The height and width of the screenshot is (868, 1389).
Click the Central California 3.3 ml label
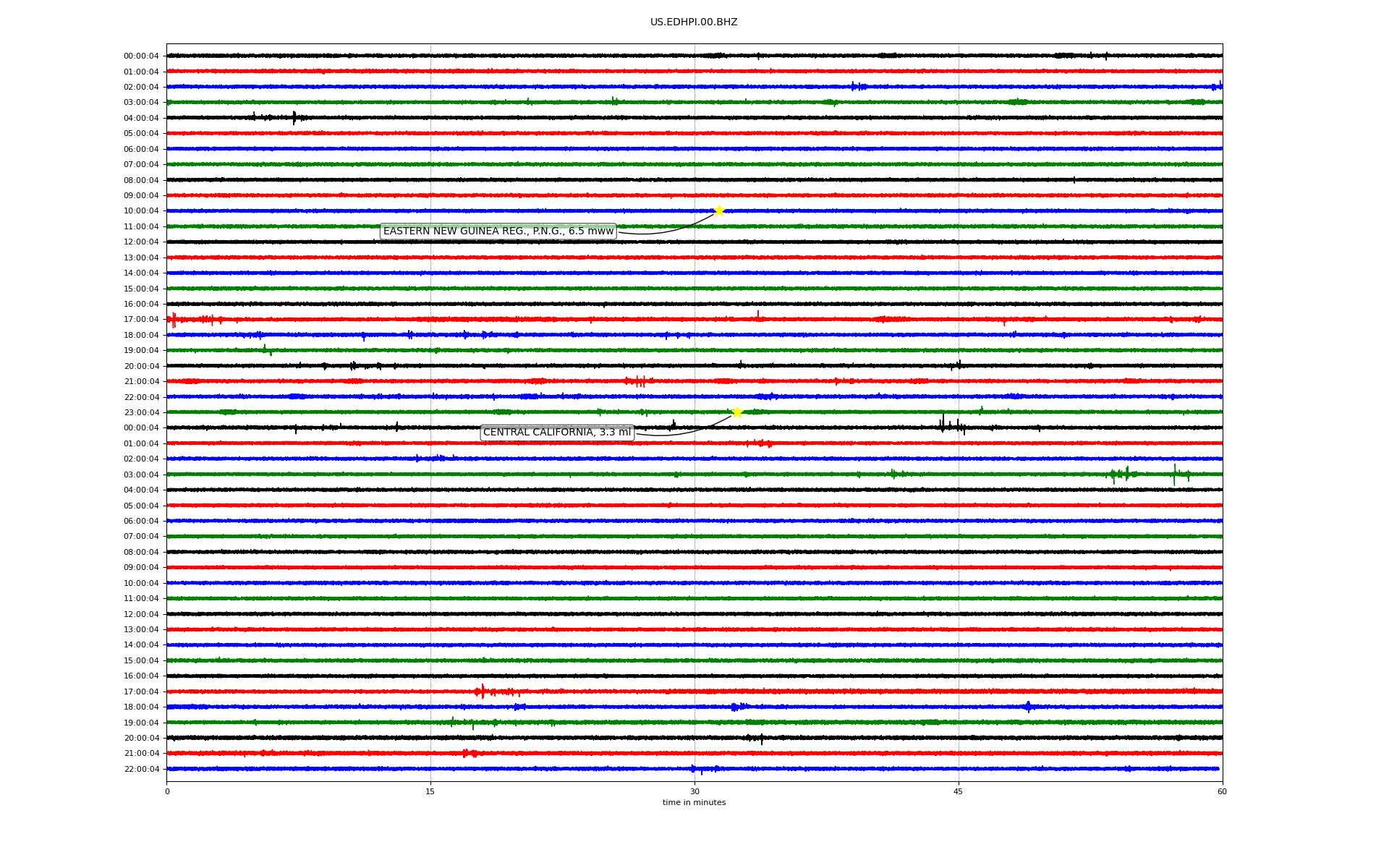(556, 433)
